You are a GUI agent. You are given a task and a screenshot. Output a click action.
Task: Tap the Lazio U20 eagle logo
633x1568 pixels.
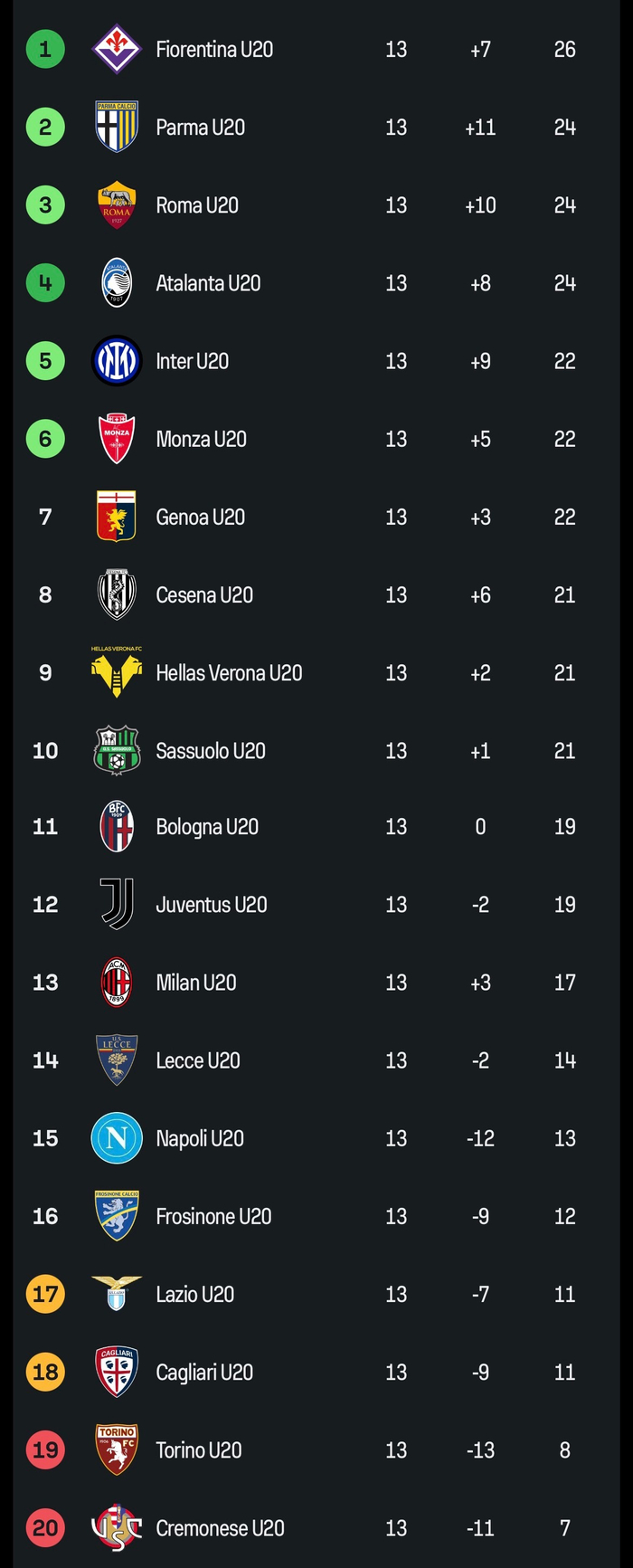coord(117,1294)
